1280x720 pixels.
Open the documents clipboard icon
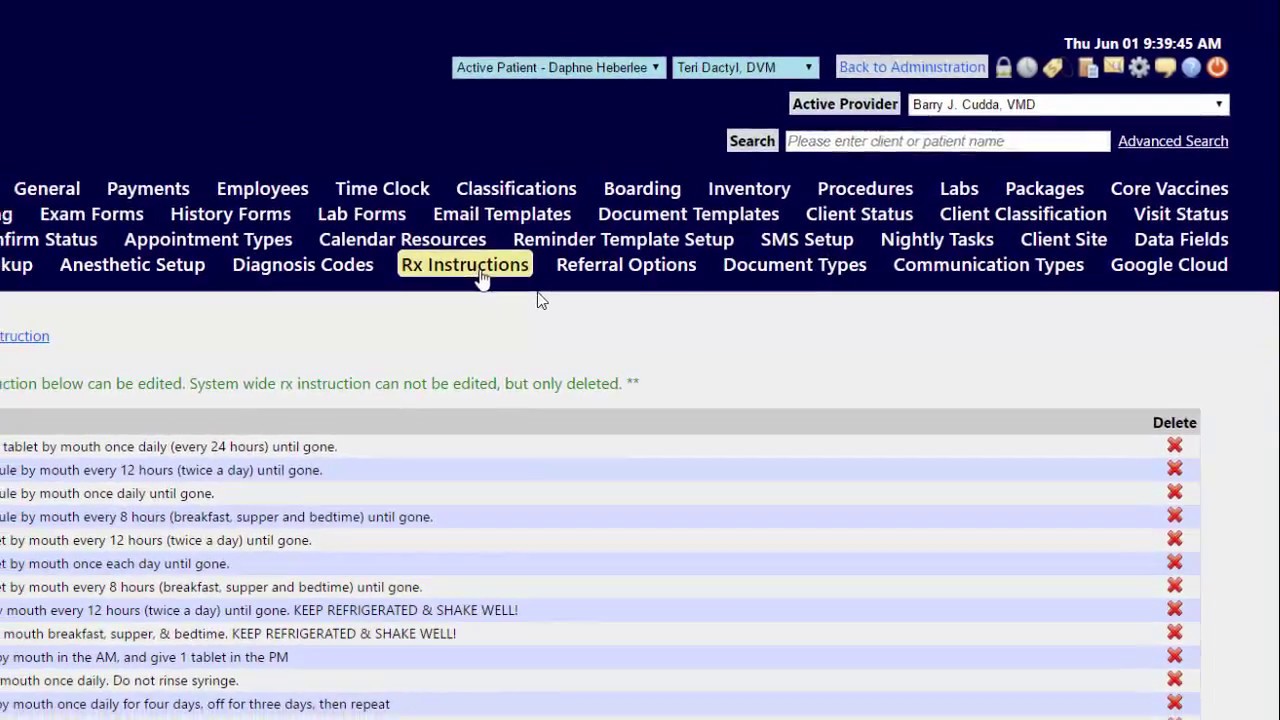pos(1089,68)
